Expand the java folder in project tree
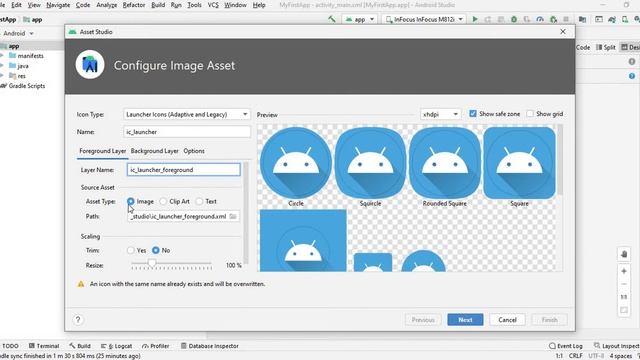The width and height of the screenshot is (640, 360). [2, 66]
